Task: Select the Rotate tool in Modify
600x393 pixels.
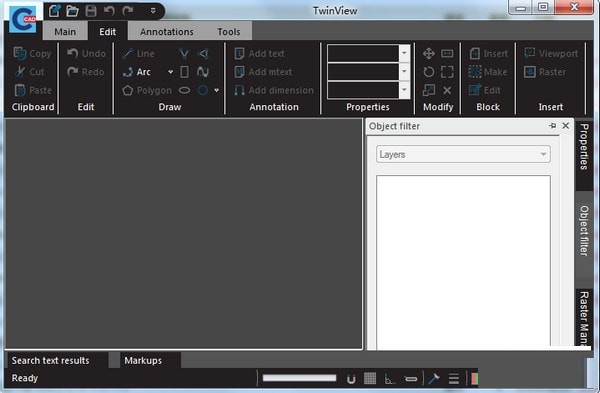Action: (x=429, y=72)
